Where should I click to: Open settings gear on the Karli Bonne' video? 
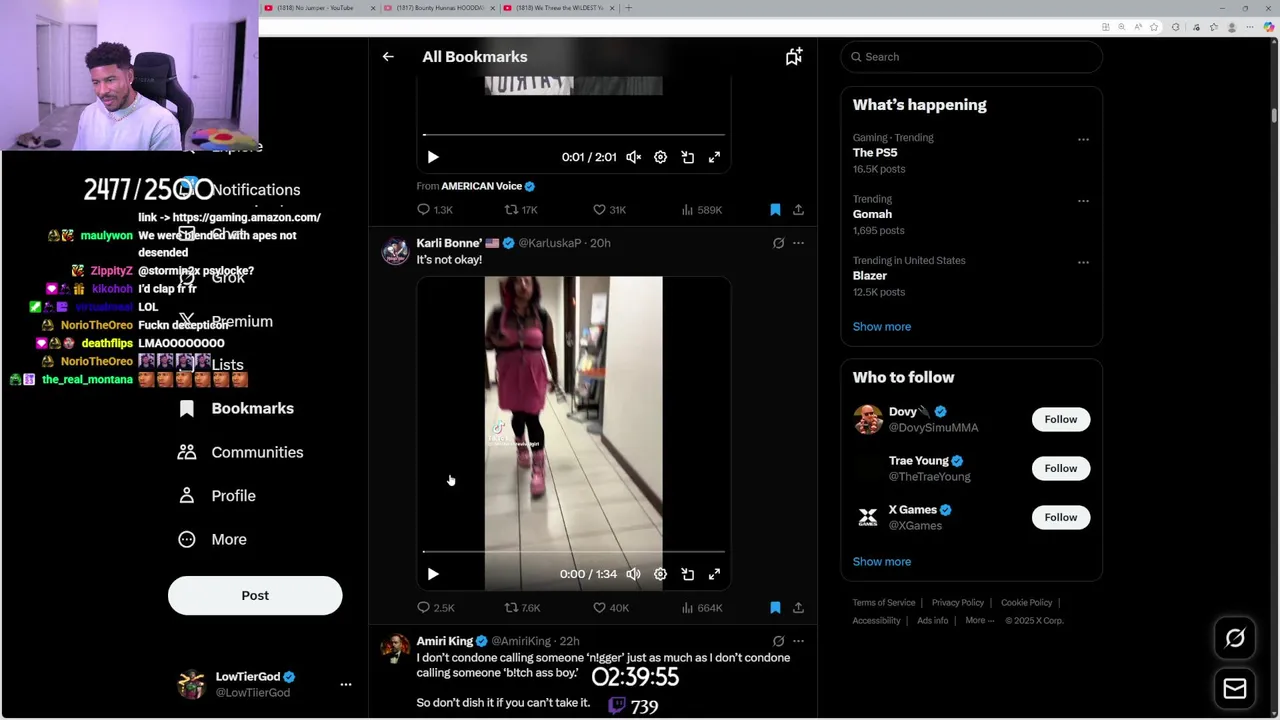660,574
